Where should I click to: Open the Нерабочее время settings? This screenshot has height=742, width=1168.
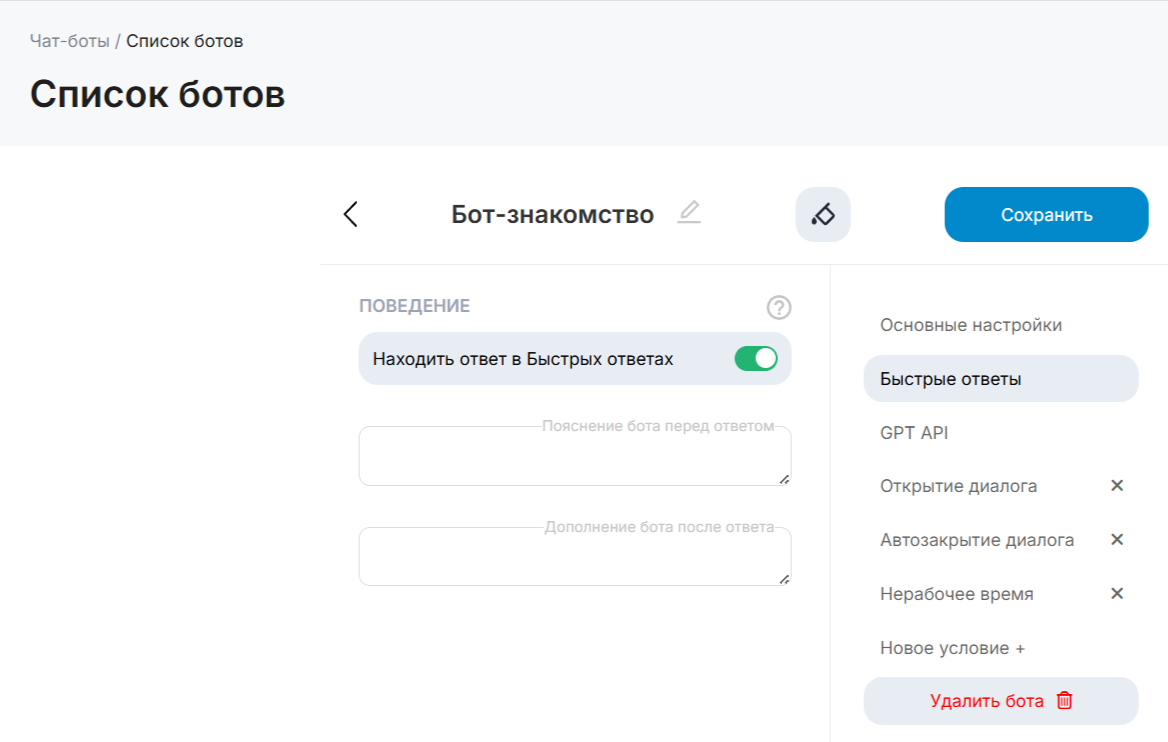(956, 594)
